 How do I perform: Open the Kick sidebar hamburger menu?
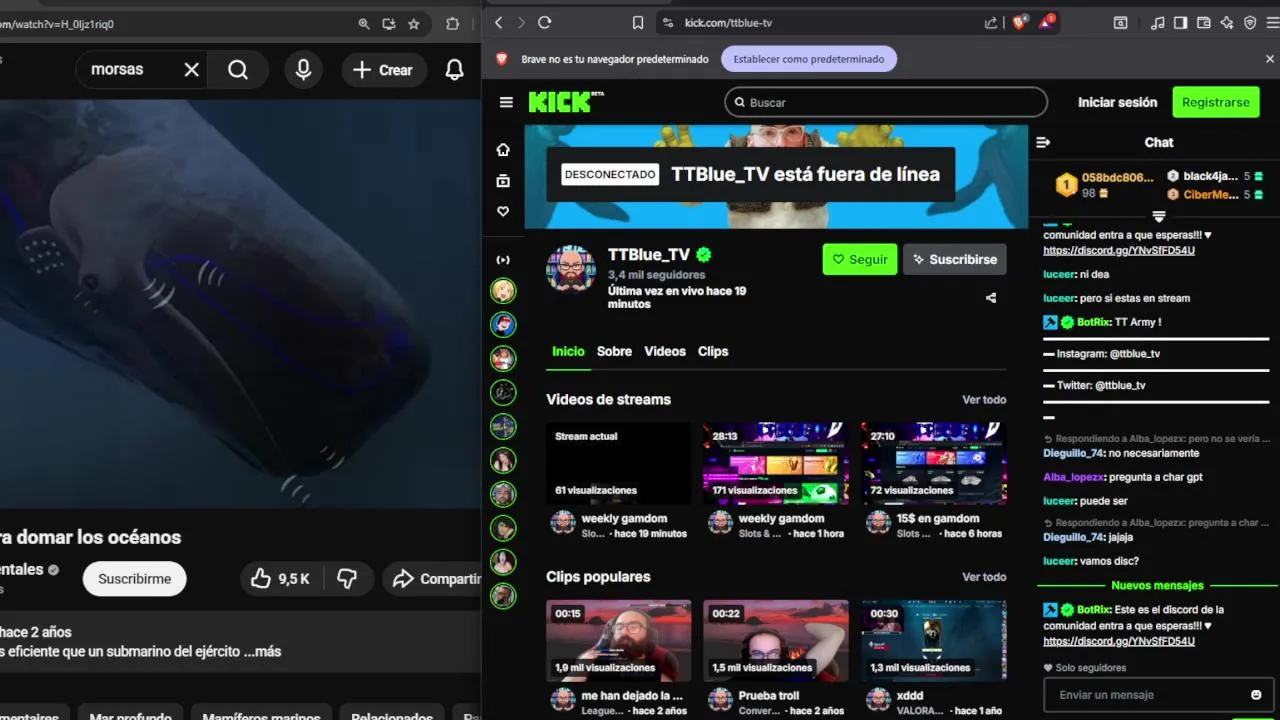[506, 102]
